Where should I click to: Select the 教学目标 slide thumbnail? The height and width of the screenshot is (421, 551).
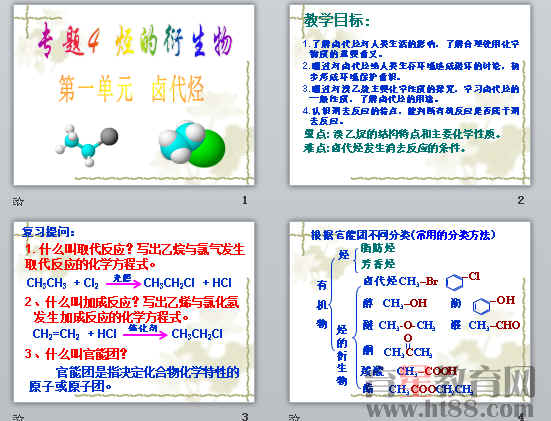(x=410, y=95)
